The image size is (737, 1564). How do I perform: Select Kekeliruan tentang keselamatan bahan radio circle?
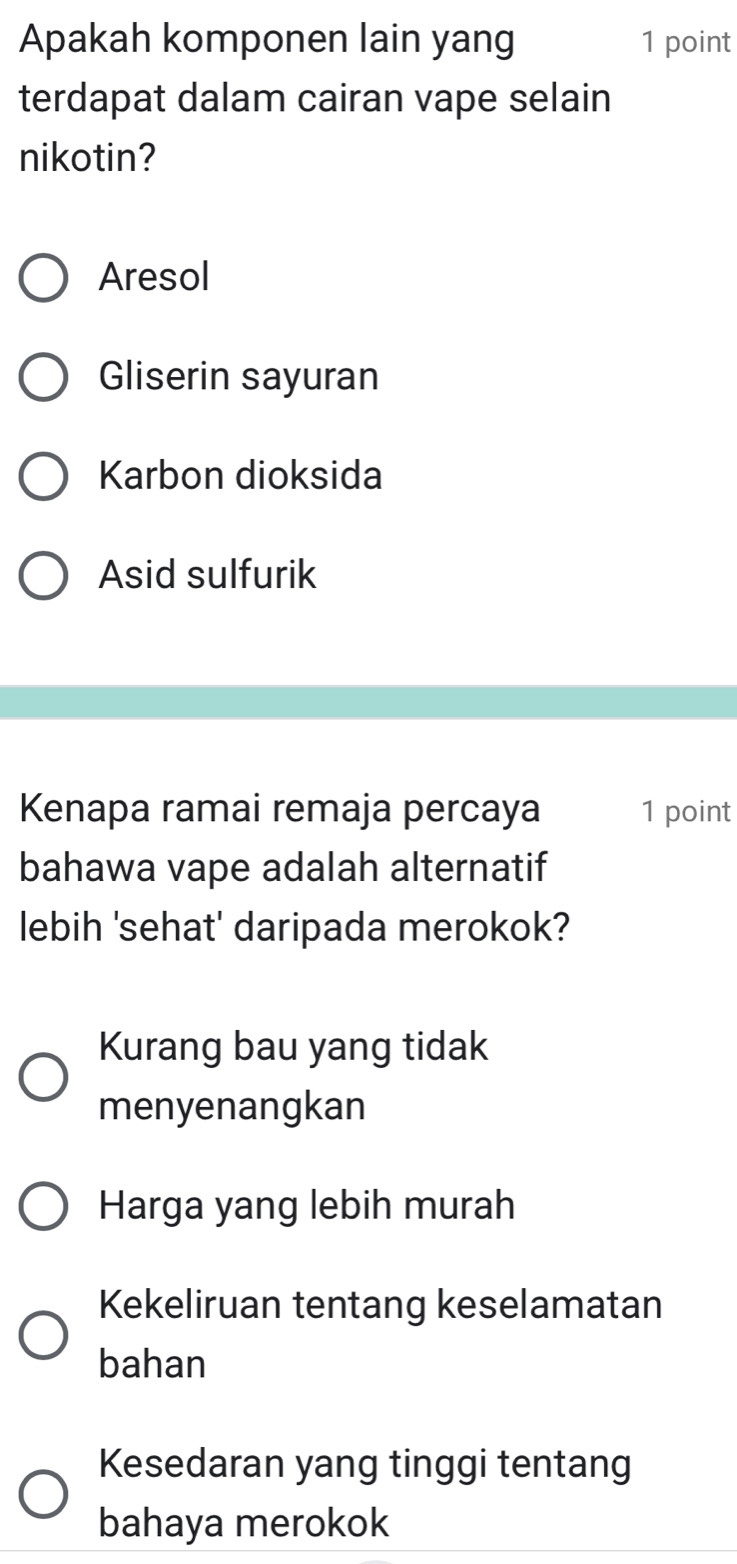(x=44, y=1336)
